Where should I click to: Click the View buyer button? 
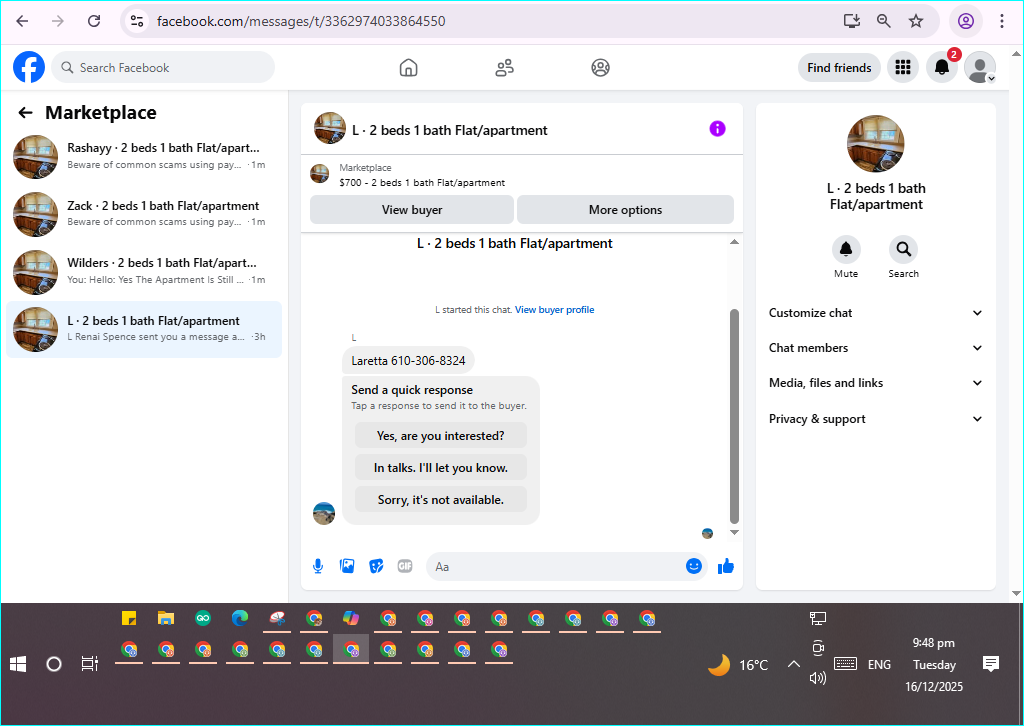point(412,210)
